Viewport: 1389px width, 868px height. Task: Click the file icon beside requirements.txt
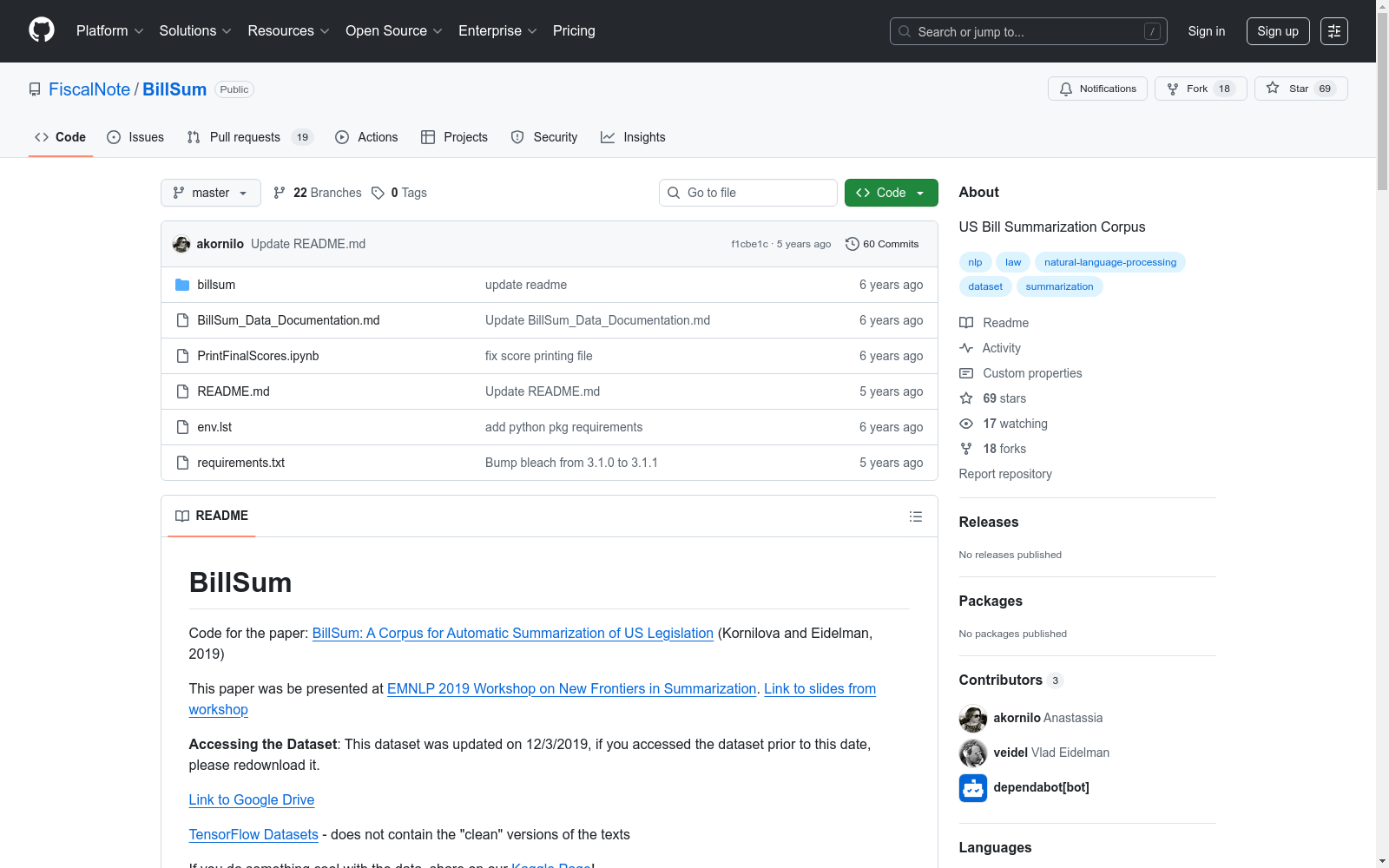(182, 463)
